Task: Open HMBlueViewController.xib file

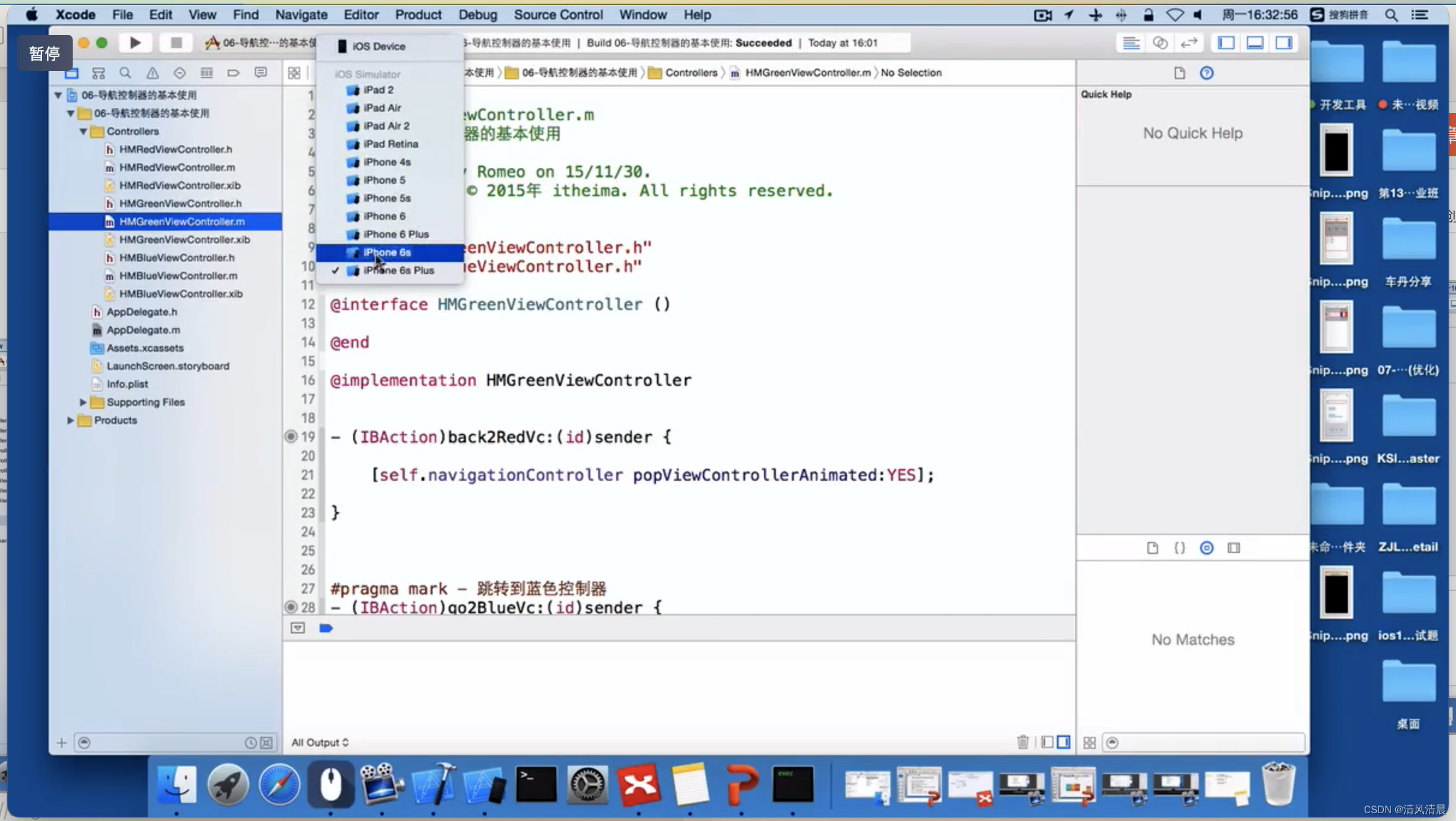Action: [181, 293]
